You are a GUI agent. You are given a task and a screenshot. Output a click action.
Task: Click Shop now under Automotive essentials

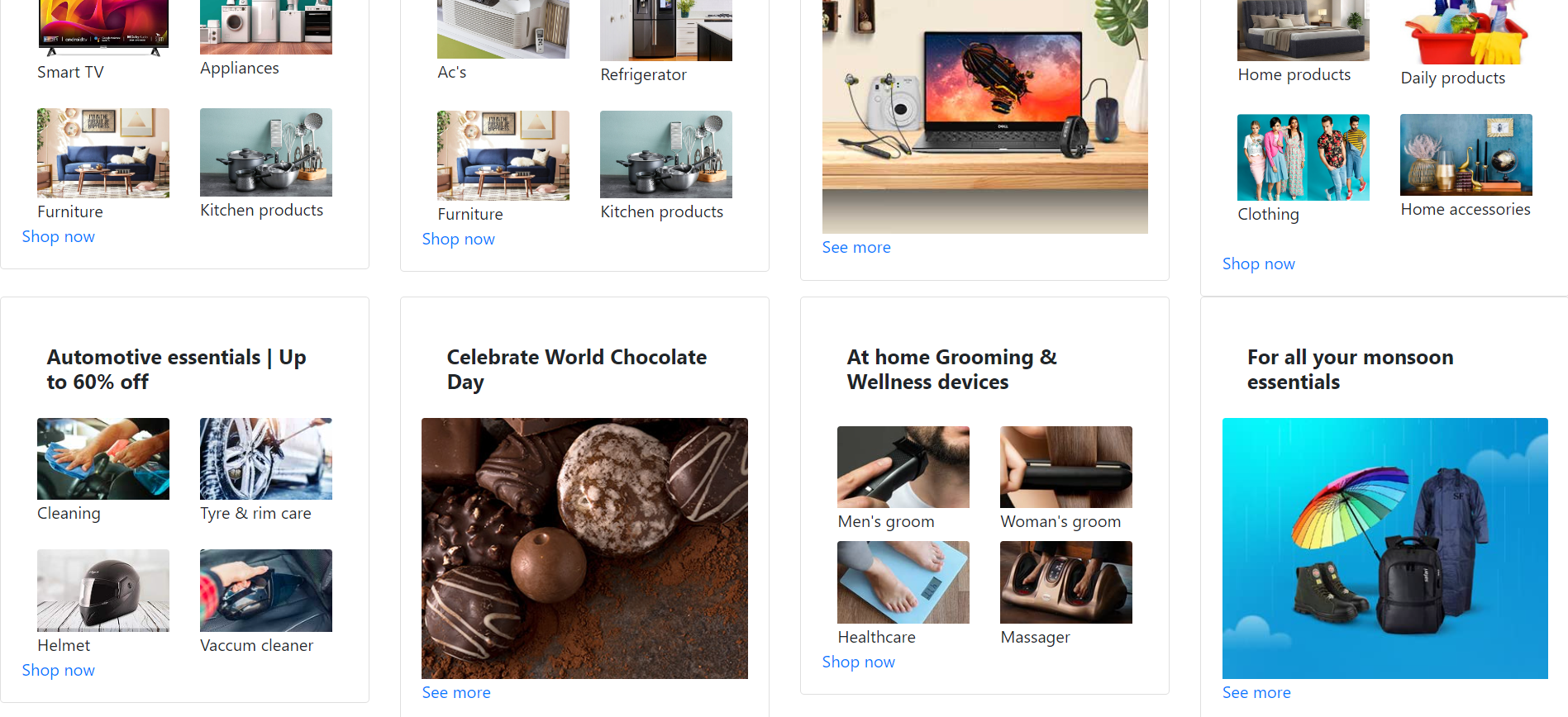[59, 670]
